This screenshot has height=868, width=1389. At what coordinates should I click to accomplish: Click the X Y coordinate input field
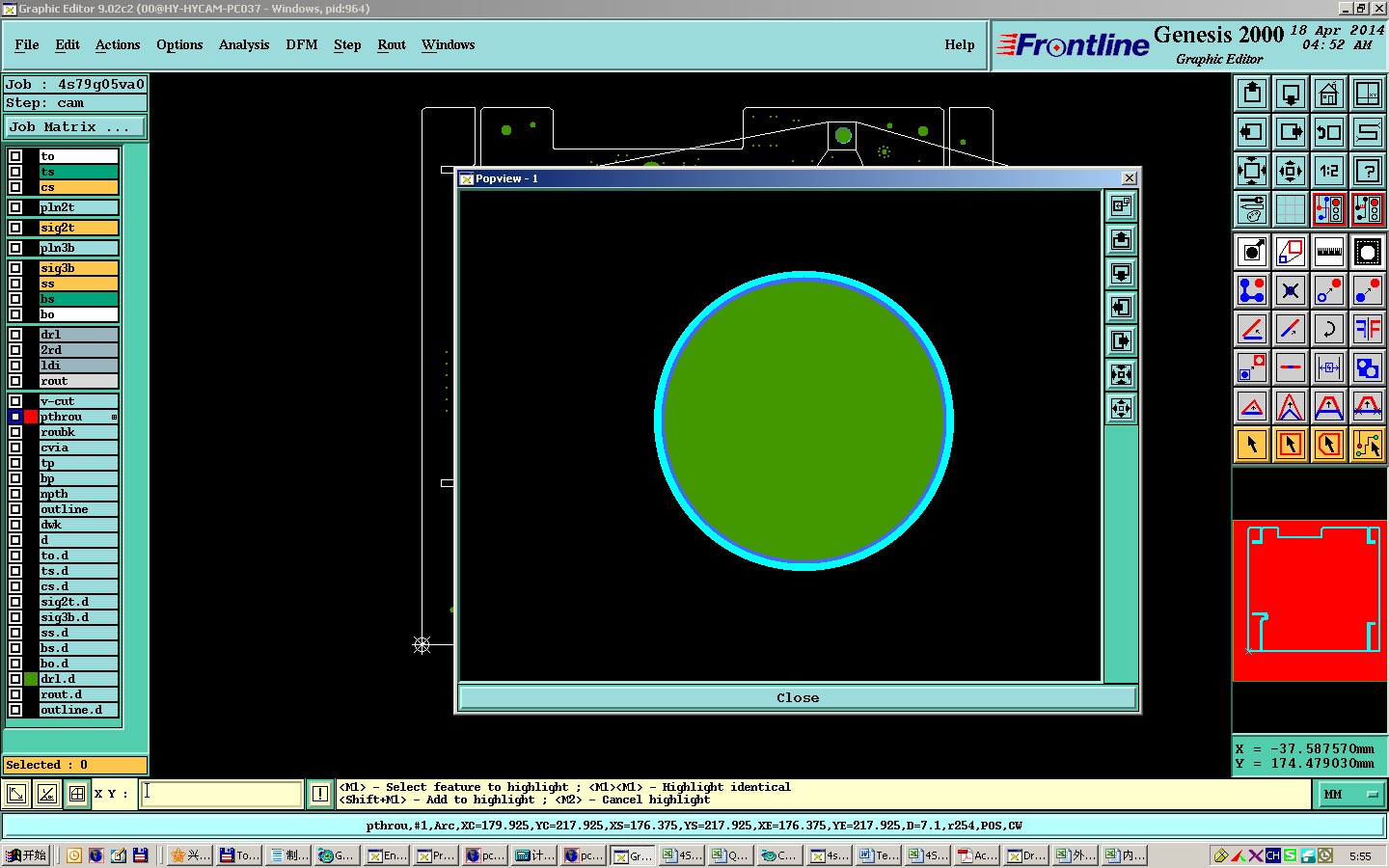coord(222,794)
